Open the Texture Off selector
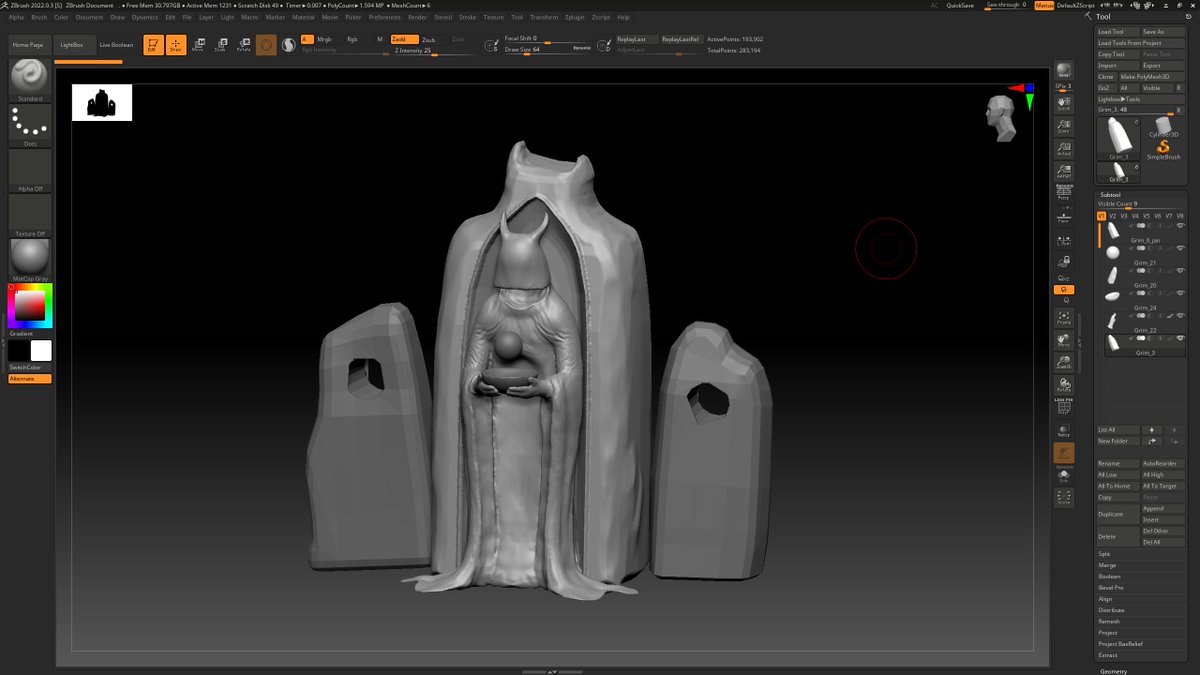This screenshot has height=675, width=1200. (30, 215)
